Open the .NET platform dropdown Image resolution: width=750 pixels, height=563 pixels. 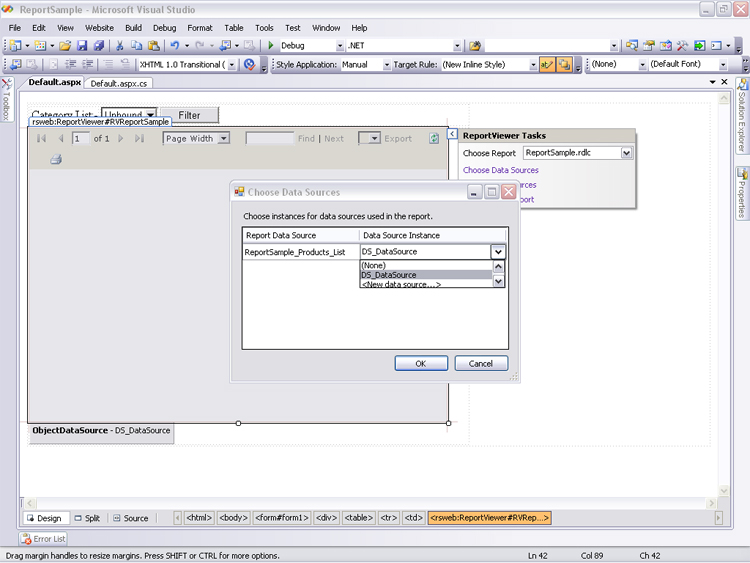(457, 46)
